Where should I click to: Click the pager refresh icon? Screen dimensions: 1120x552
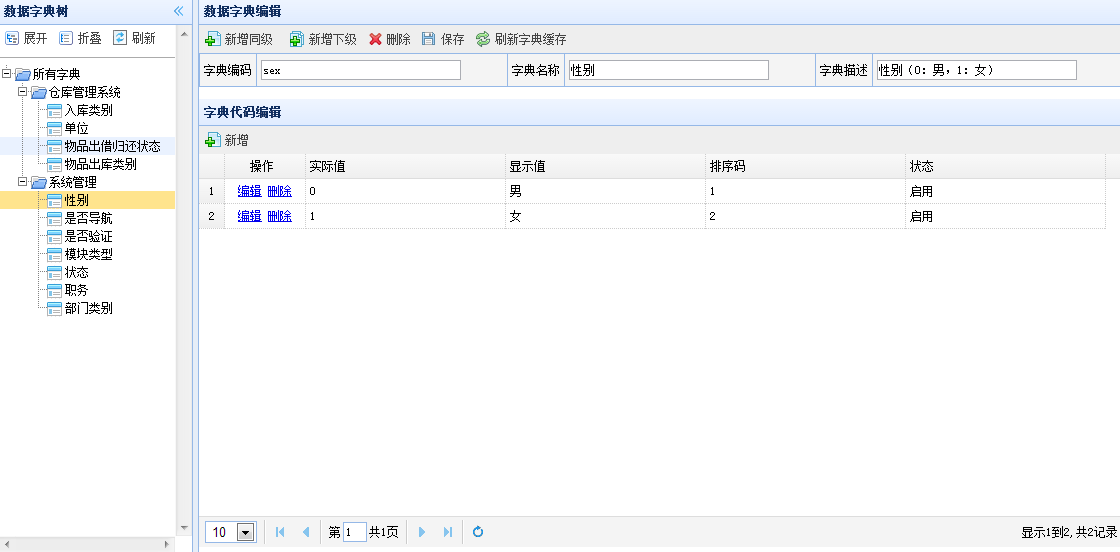479,532
